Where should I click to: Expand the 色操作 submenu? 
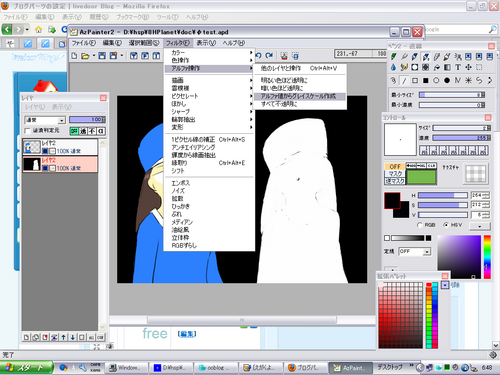[210, 60]
